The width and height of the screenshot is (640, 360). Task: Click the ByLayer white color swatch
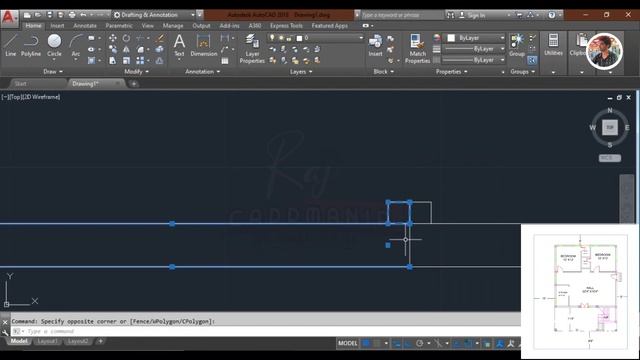[451, 38]
